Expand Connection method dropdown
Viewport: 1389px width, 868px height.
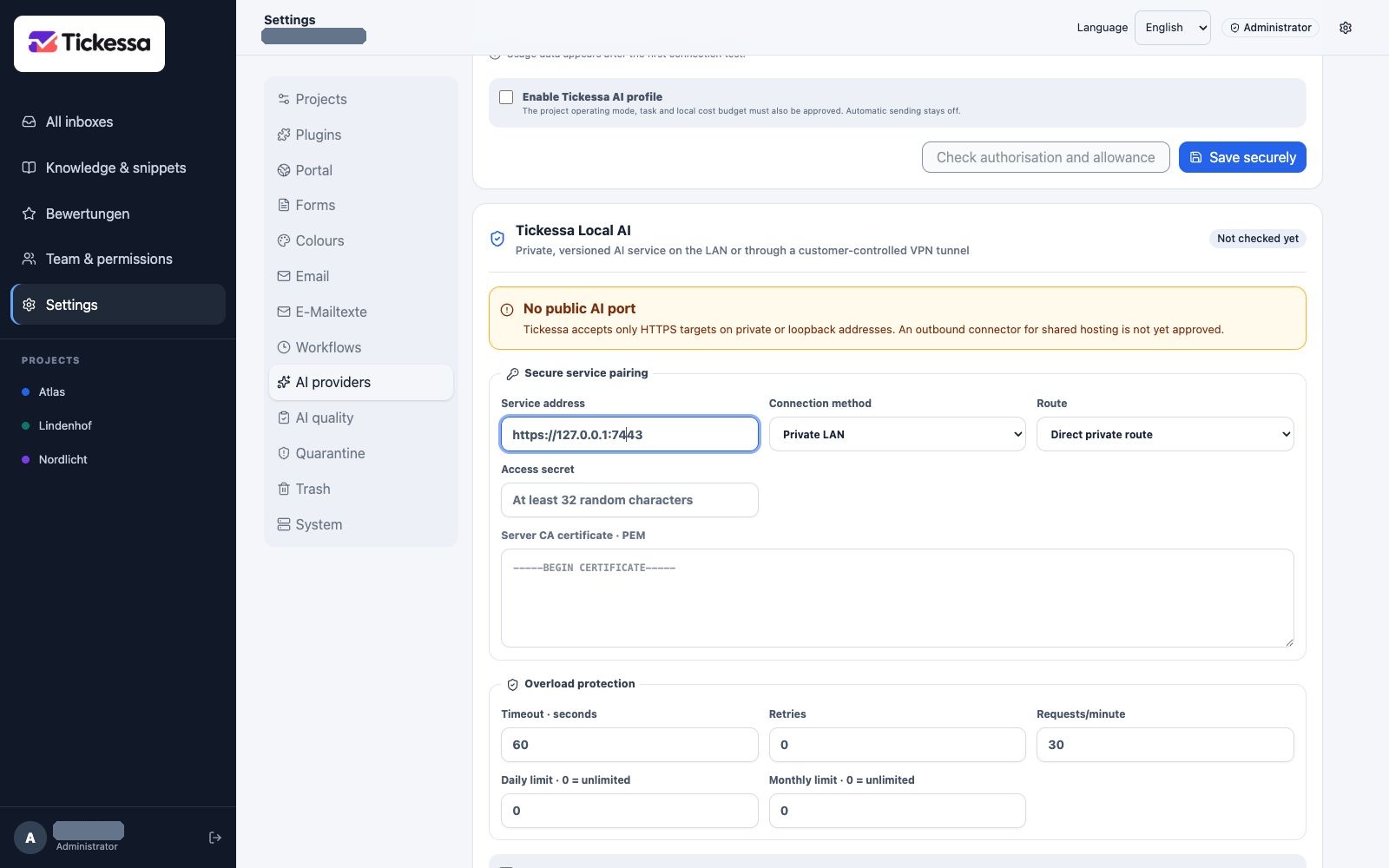click(897, 434)
